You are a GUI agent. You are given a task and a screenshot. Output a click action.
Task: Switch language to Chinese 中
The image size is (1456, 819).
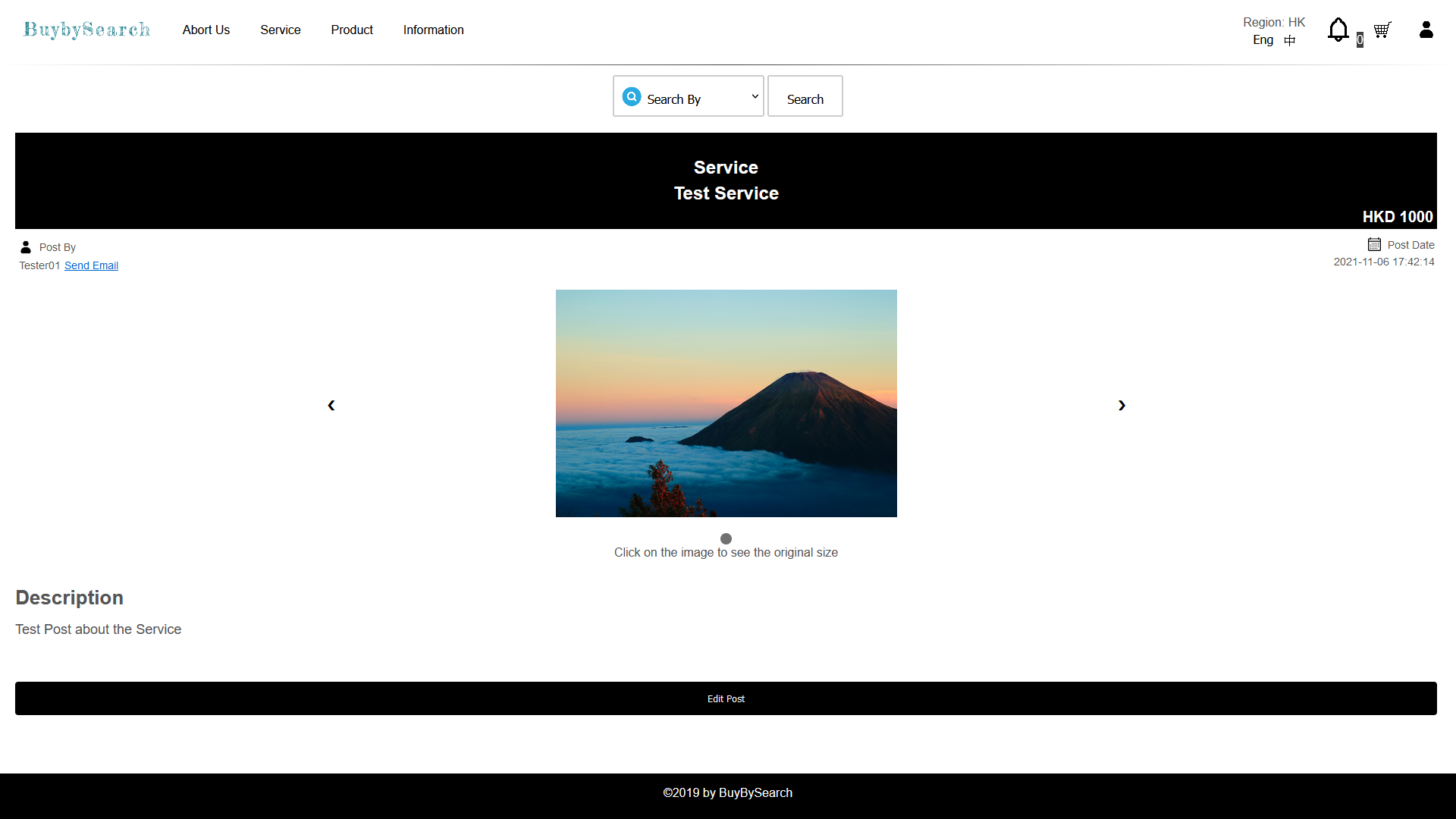point(1290,40)
